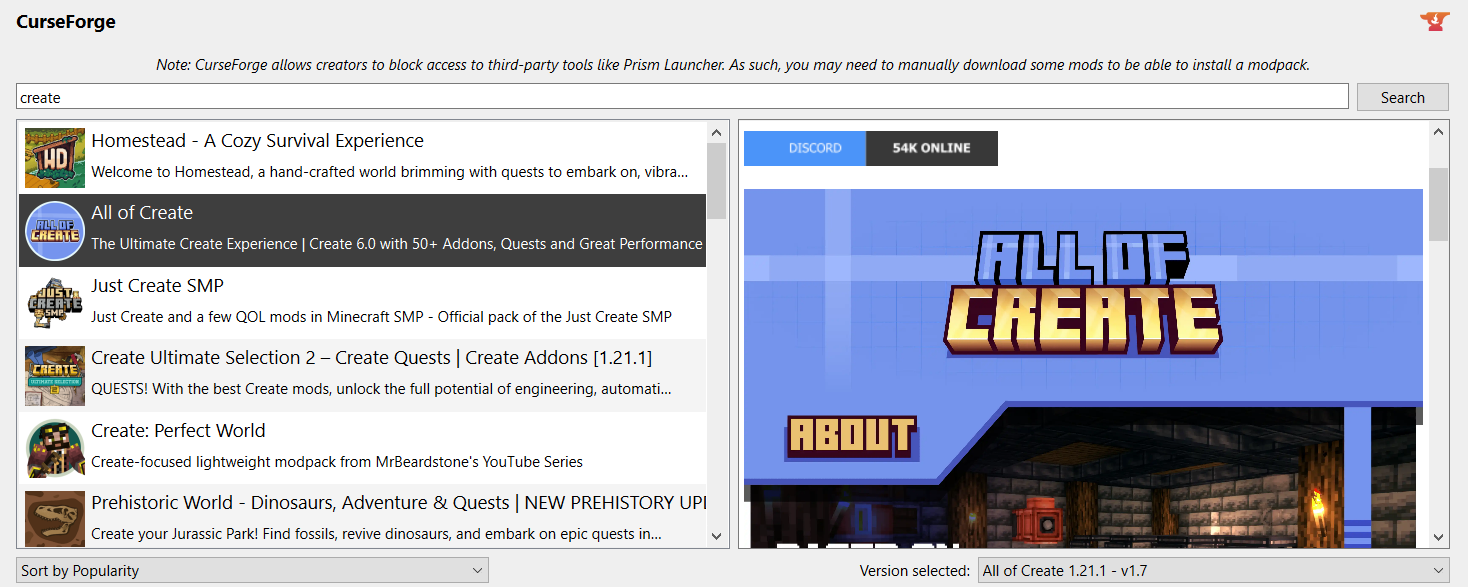This screenshot has width=1468, height=587.
Task: Click the modpack list scrollbar thumb
Action: (x=716, y=181)
